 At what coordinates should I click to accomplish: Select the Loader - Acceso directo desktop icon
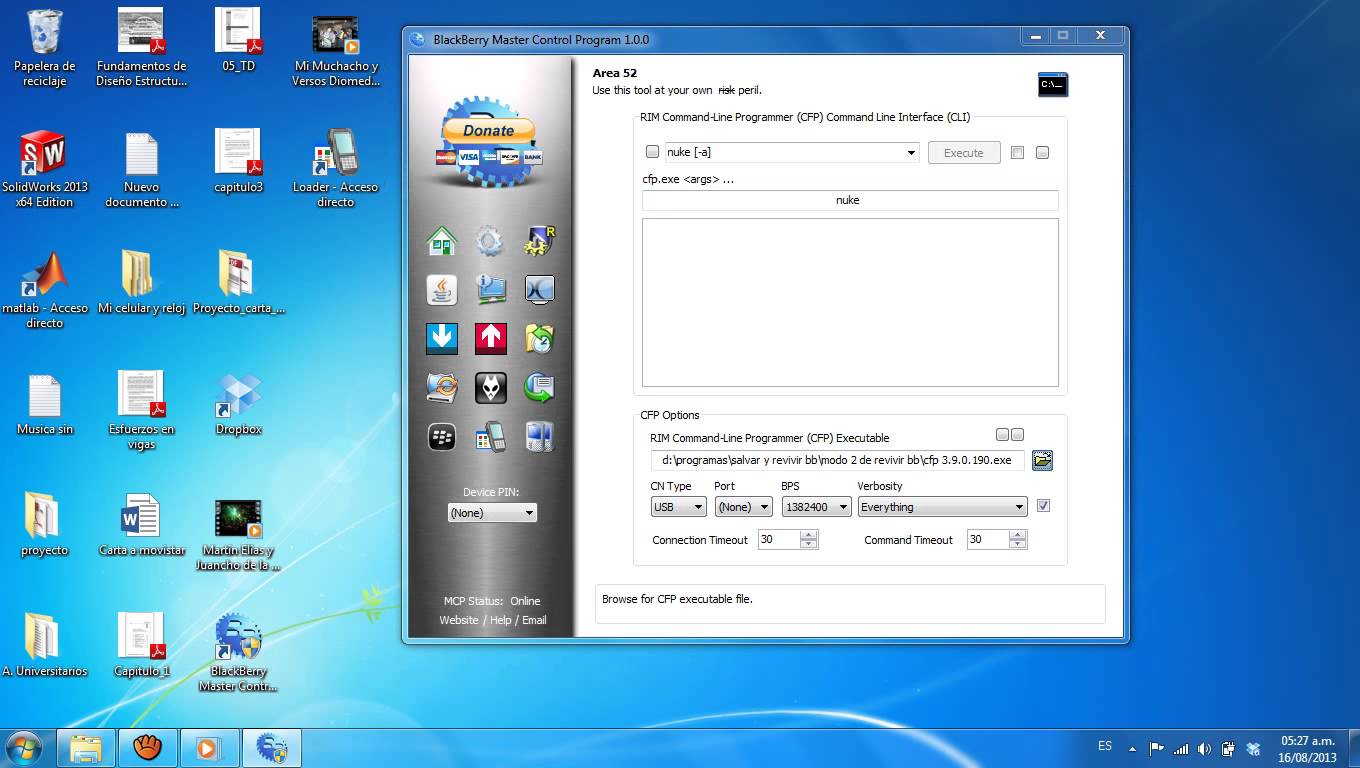[x=336, y=168]
